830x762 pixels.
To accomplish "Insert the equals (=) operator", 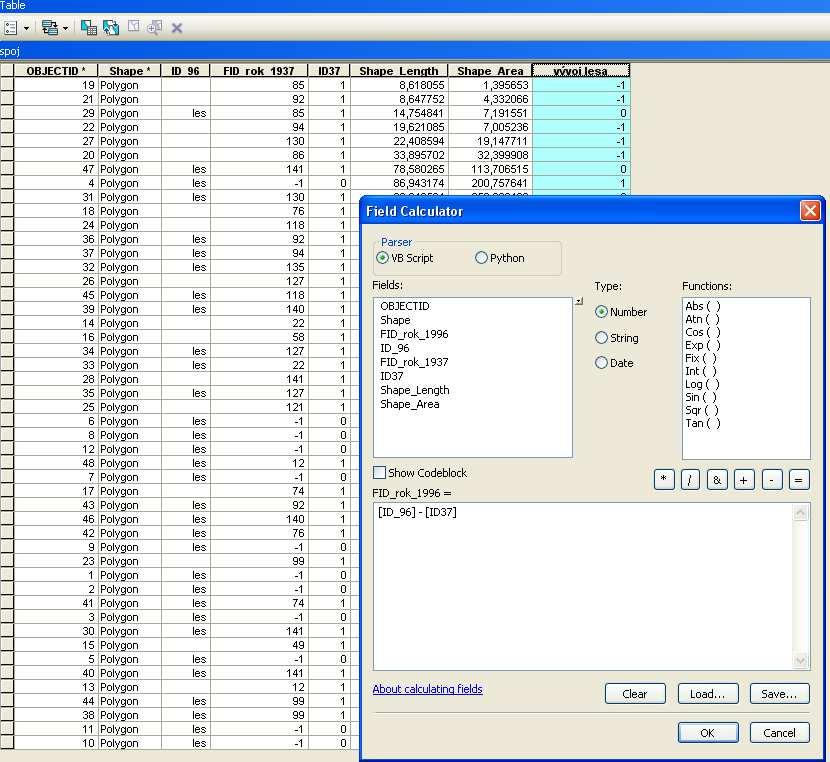I will tap(799, 480).
